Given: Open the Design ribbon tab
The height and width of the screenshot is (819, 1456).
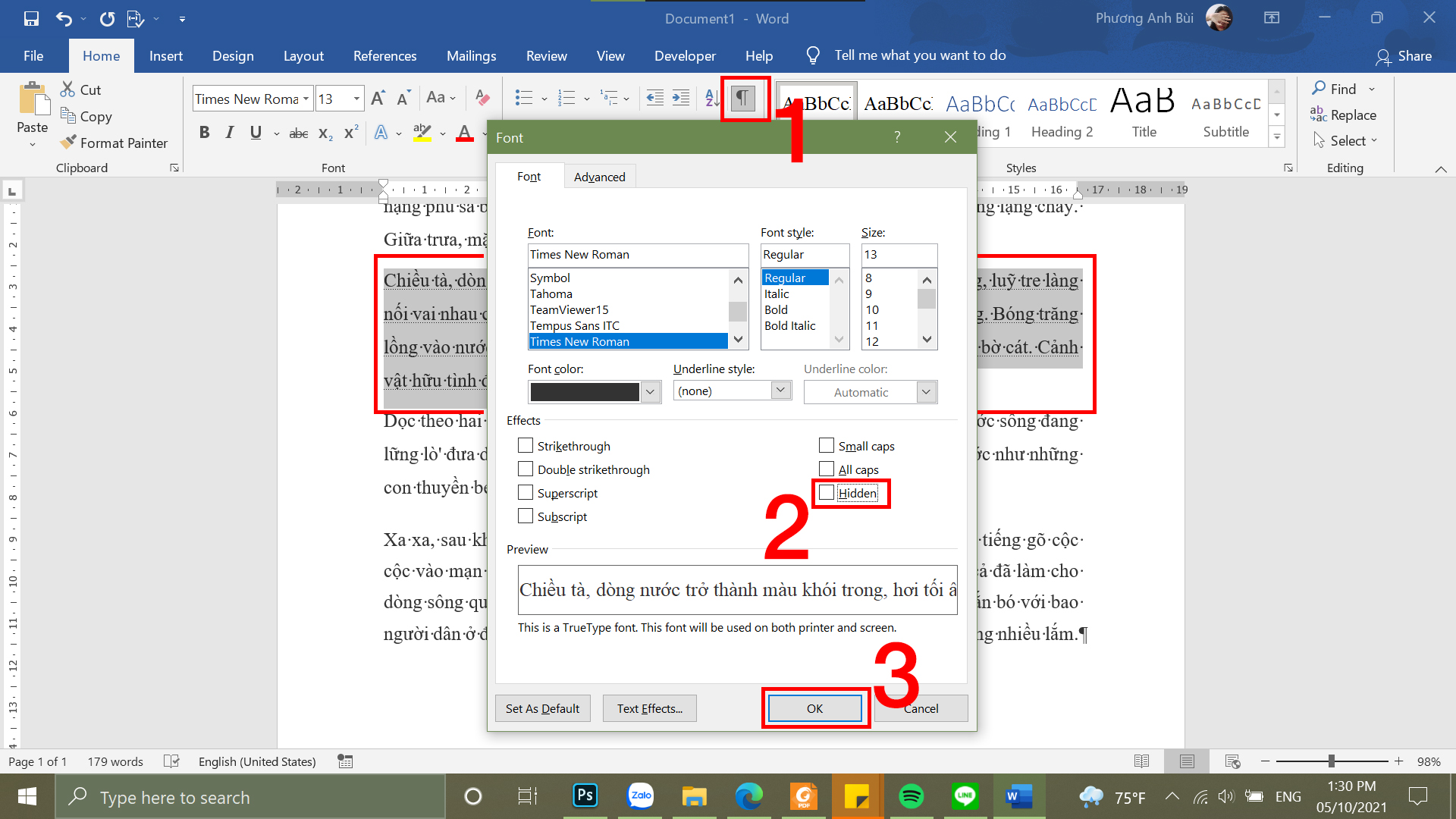Looking at the screenshot, I should click(233, 56).
